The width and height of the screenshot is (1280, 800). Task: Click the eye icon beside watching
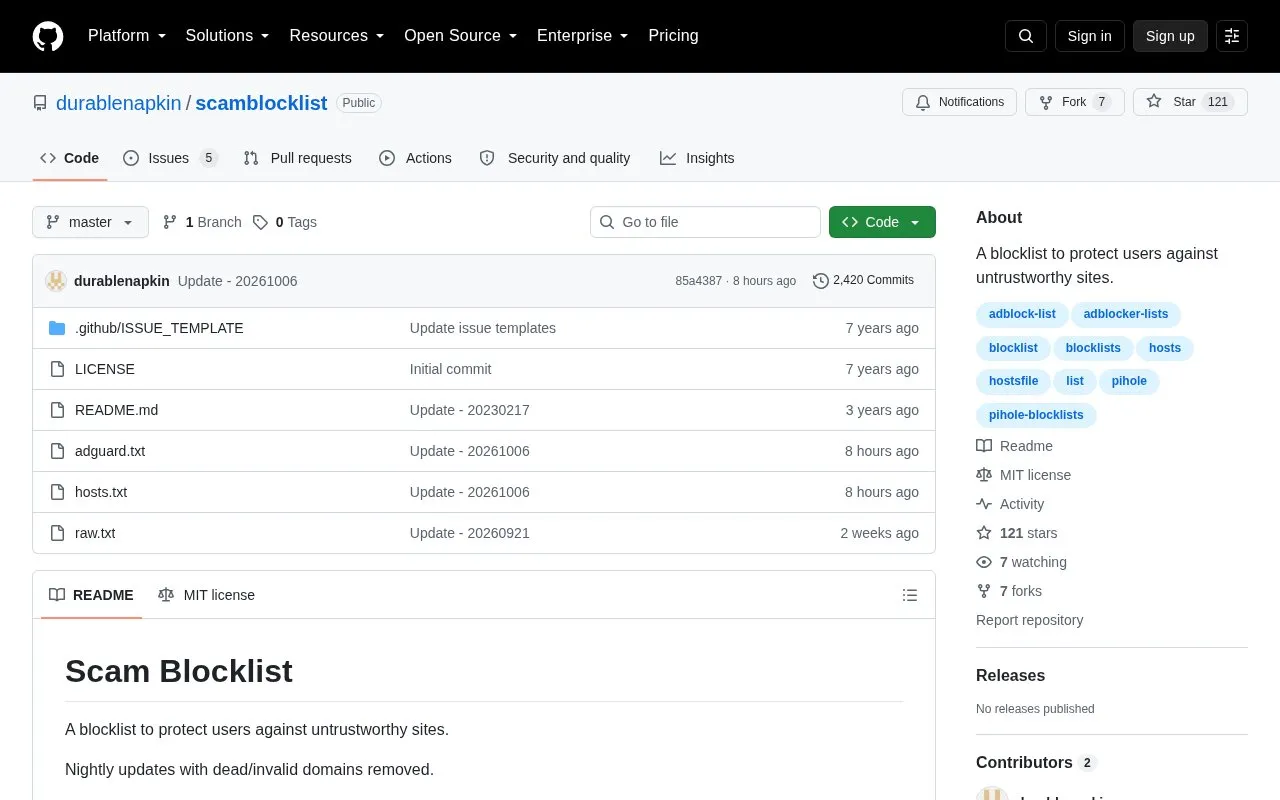(x=984, y=562)
